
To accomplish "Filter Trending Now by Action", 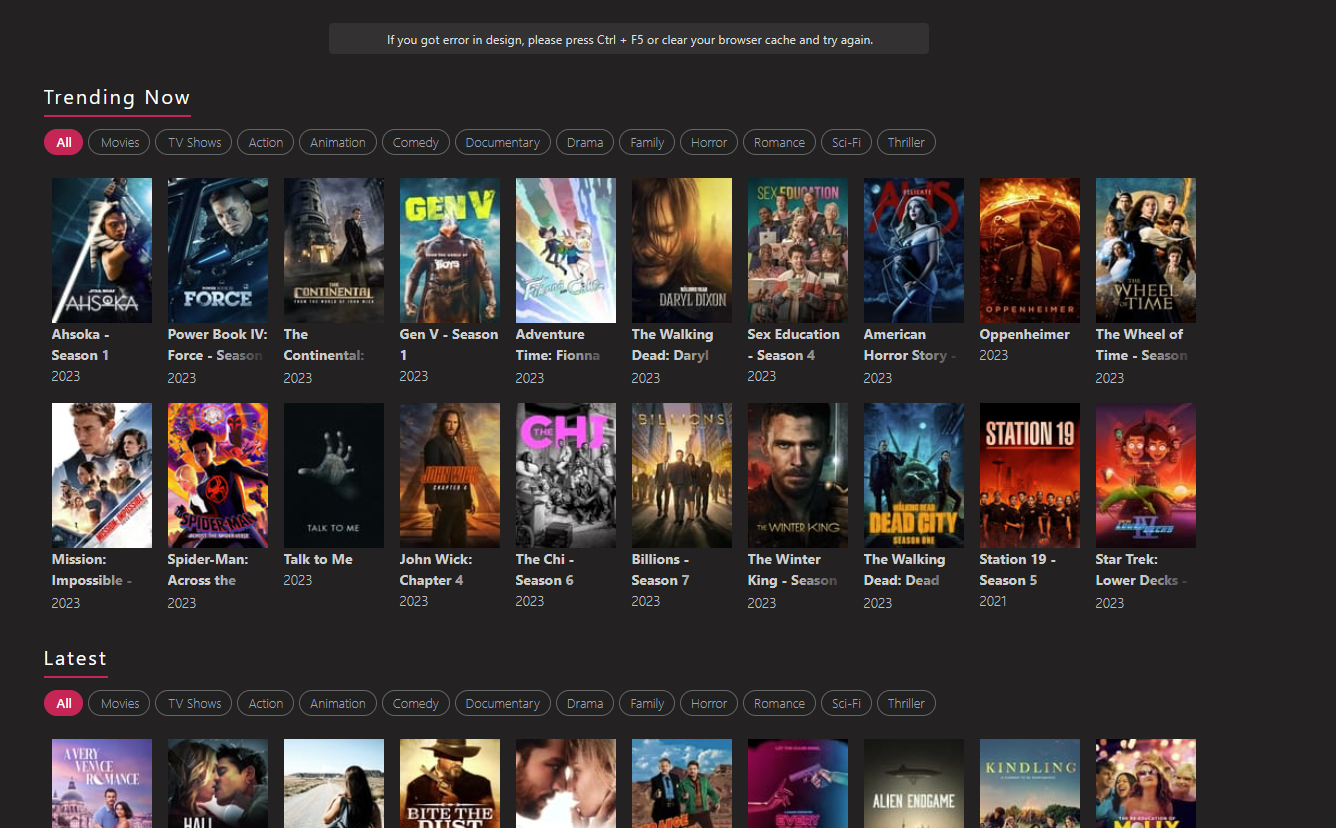I will coord(266,142).
